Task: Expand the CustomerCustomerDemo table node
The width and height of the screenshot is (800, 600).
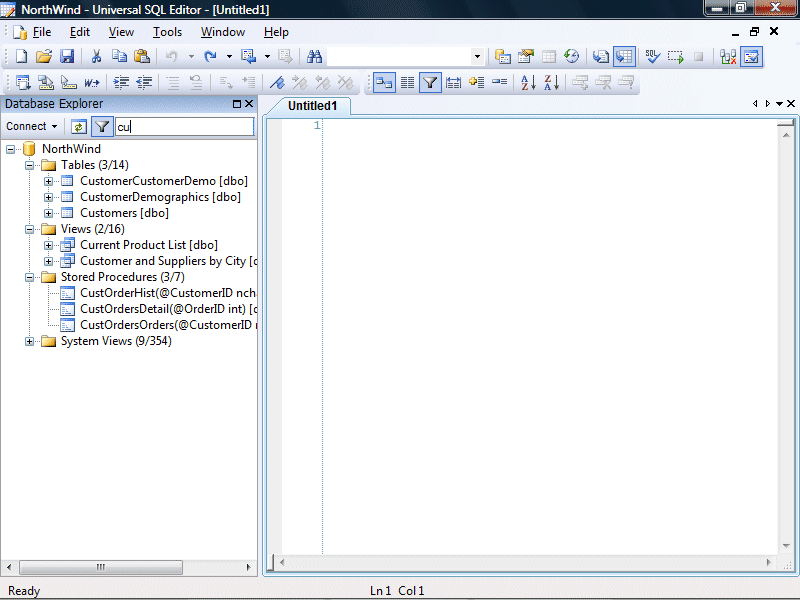Action: pyautogui.click(x=48, y=182)
